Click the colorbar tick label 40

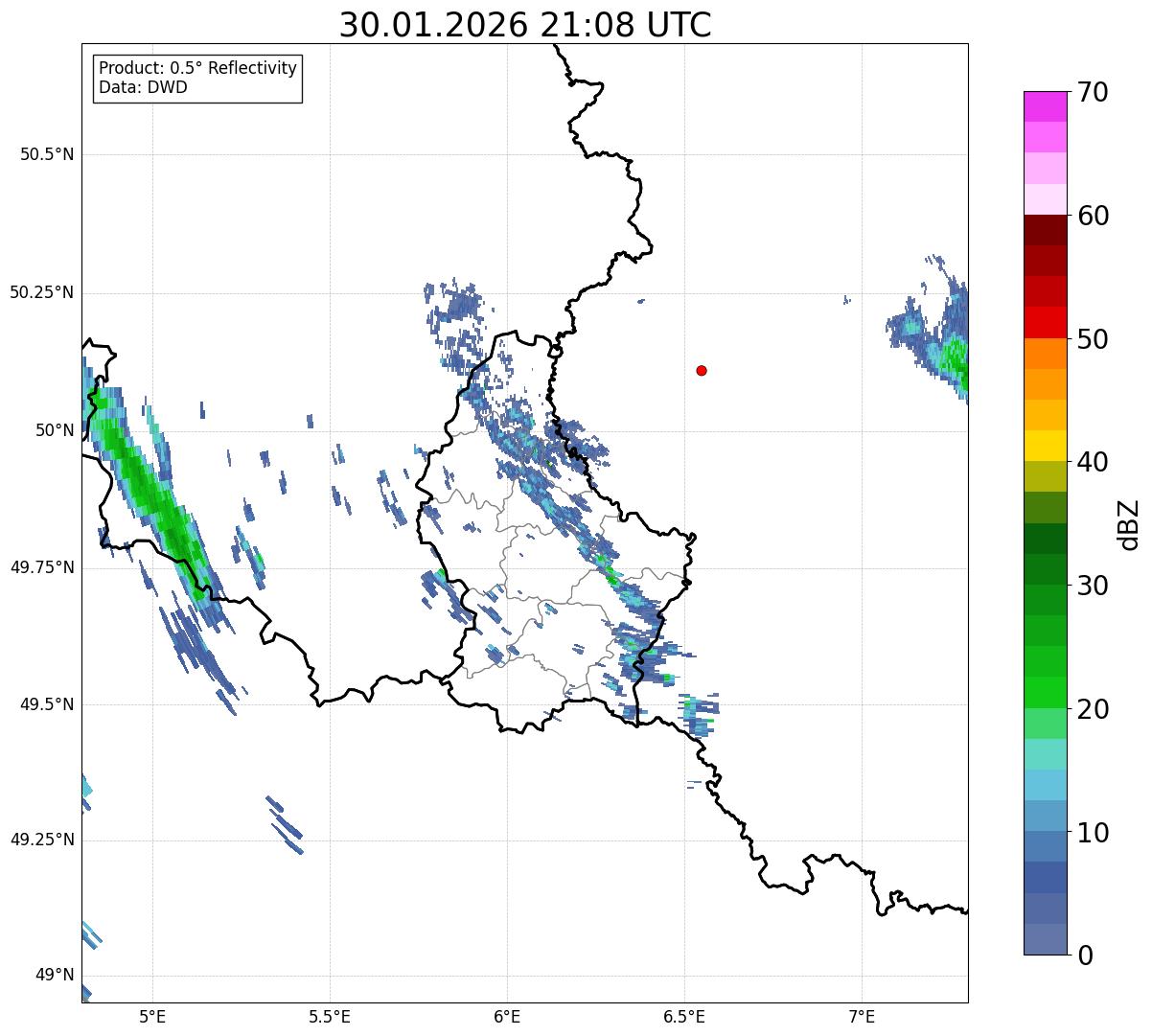1093,462
